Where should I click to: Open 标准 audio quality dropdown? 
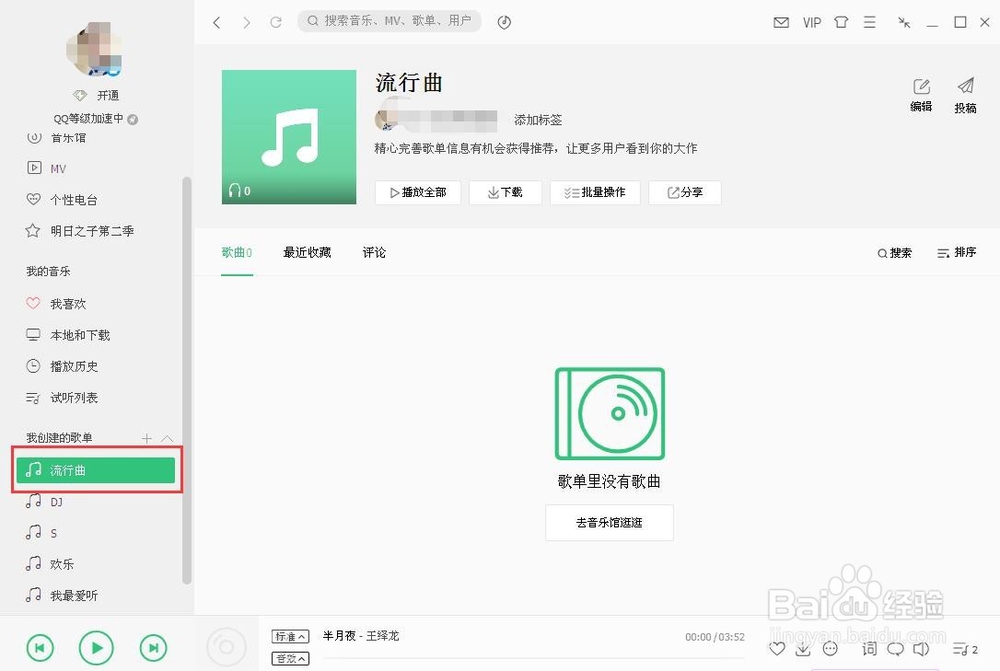[x=290, y=637]
